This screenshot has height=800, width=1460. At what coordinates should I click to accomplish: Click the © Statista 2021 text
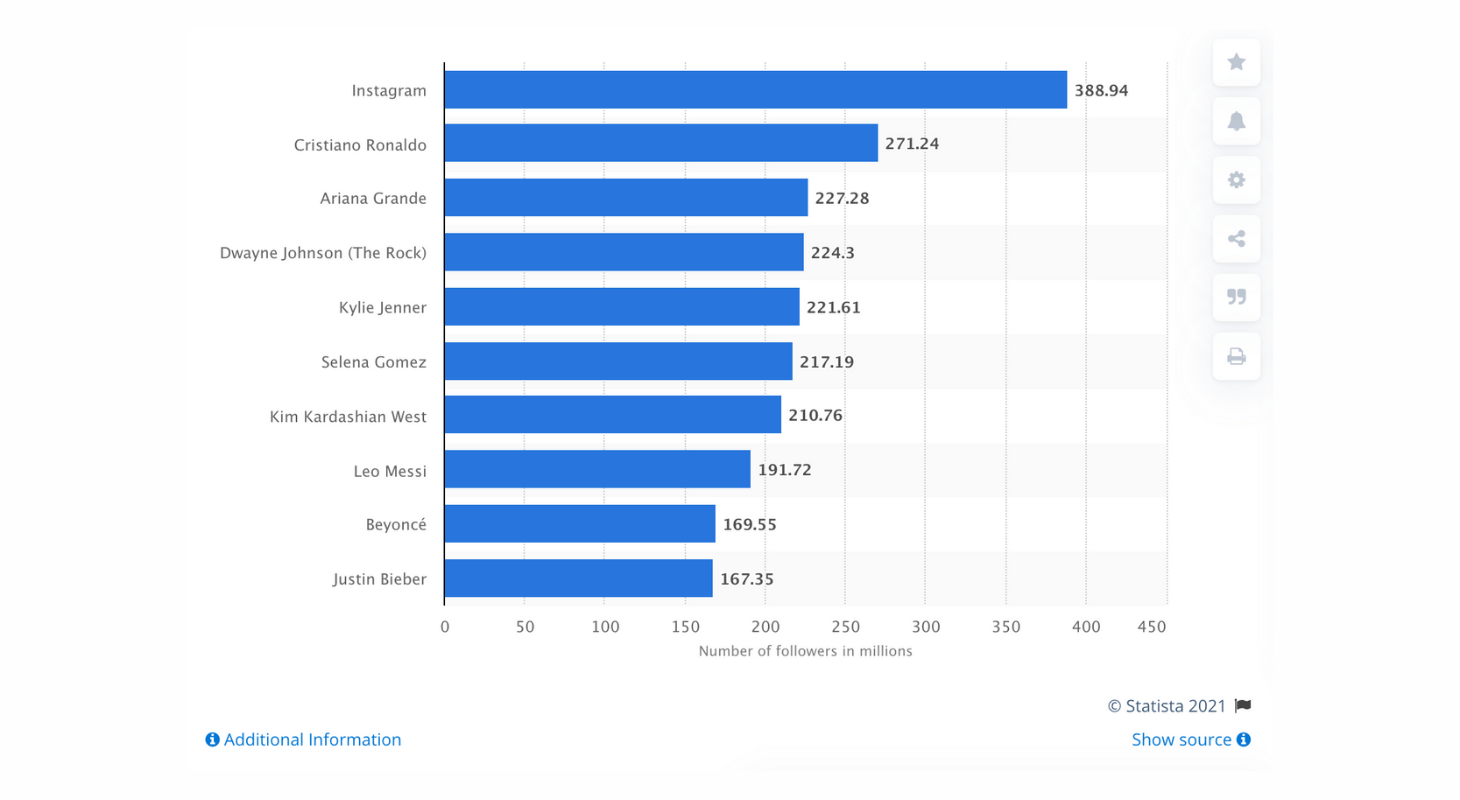point(1167,706)
